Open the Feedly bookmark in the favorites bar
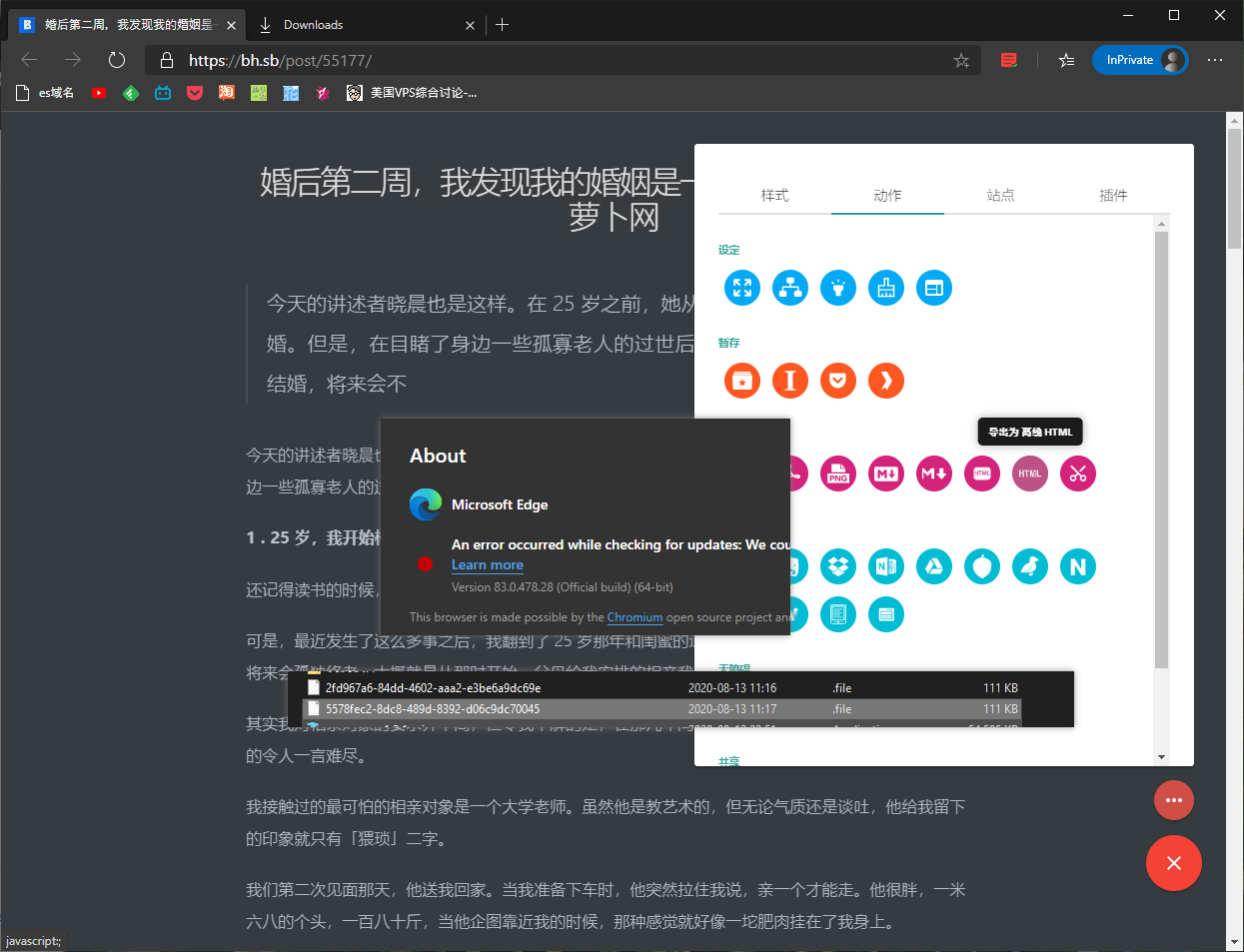 click(131, 93)
